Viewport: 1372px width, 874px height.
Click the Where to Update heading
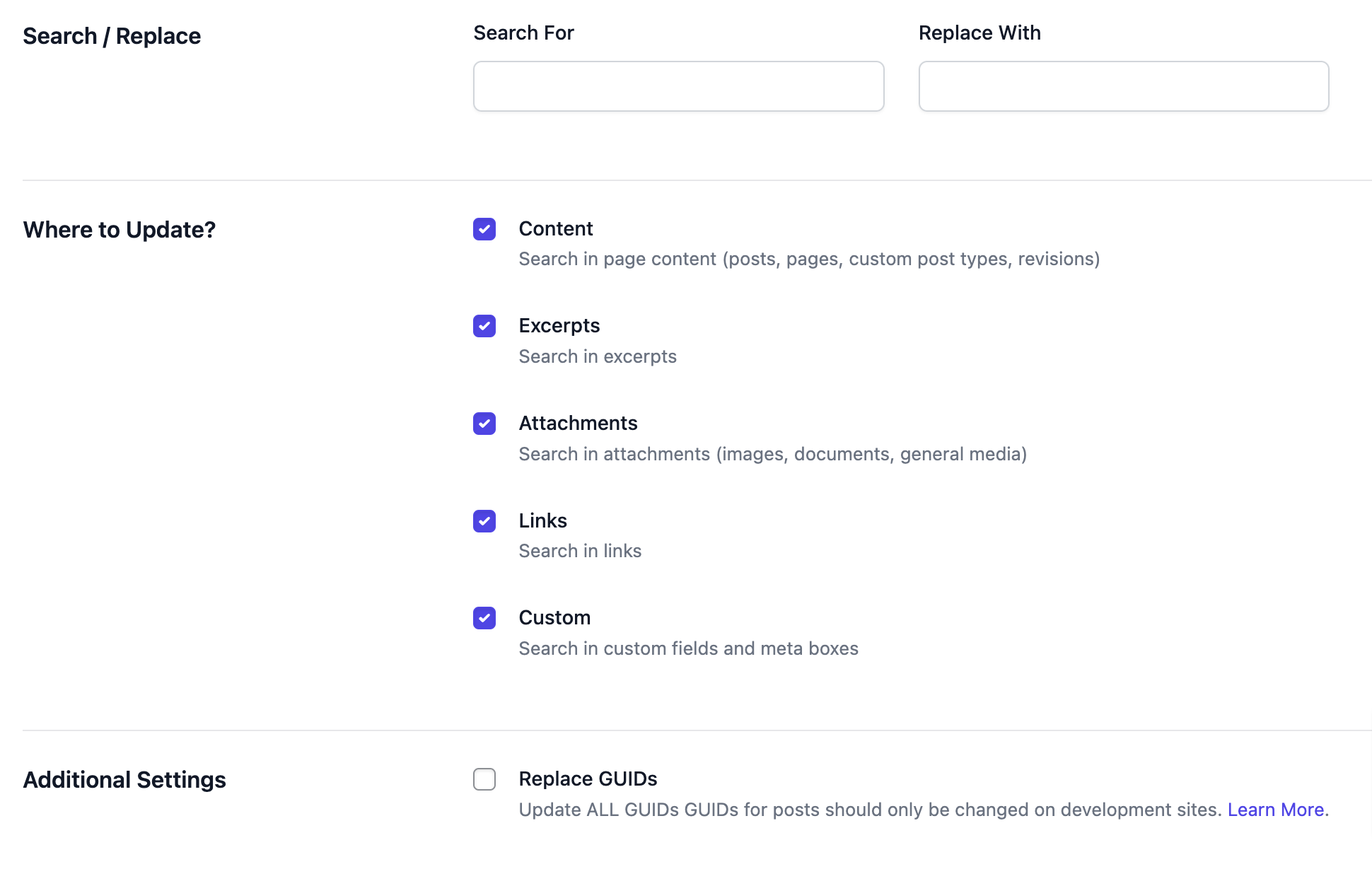click(x=119, y=229)
